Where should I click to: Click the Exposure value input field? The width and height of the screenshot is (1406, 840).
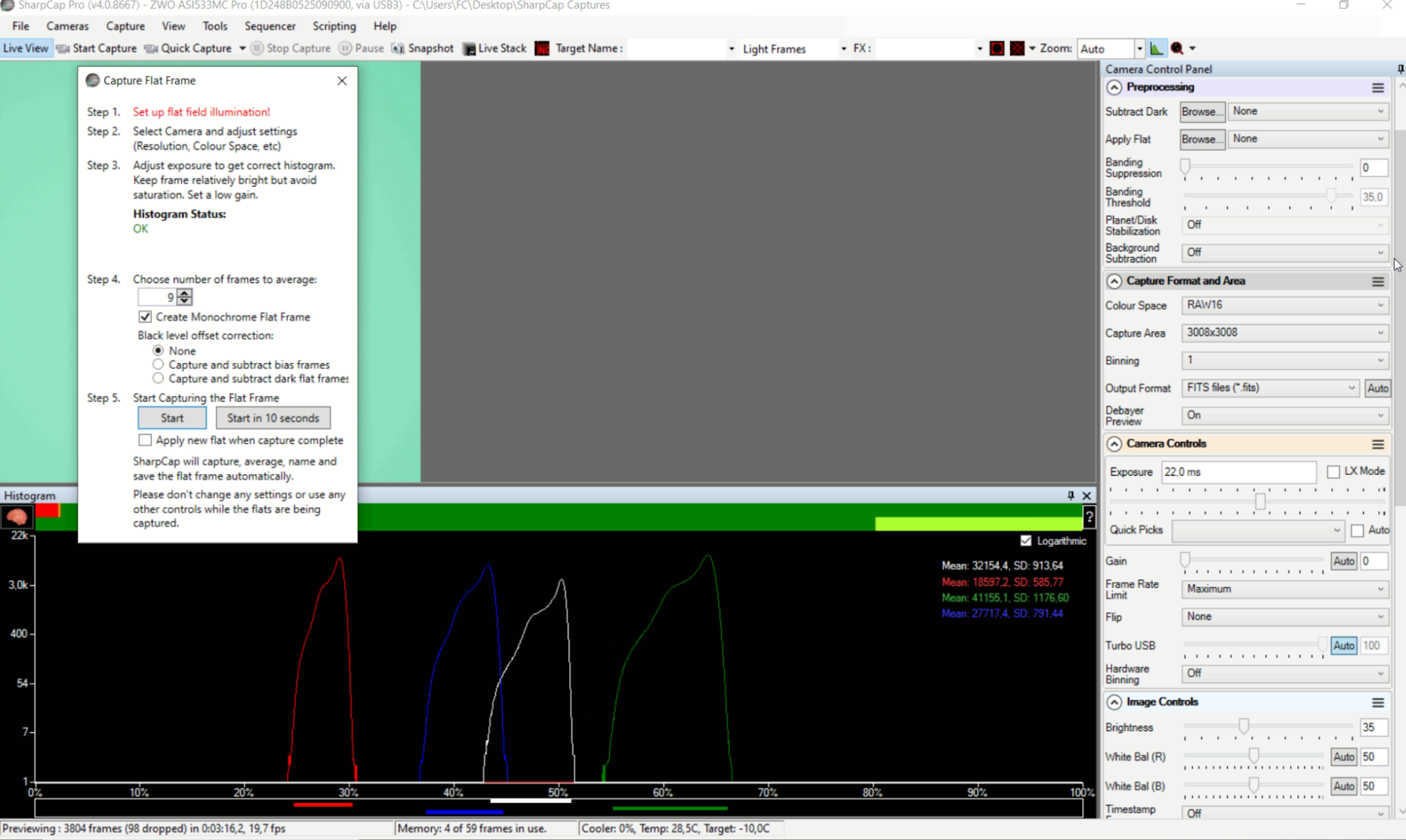tap(1238, 472)
